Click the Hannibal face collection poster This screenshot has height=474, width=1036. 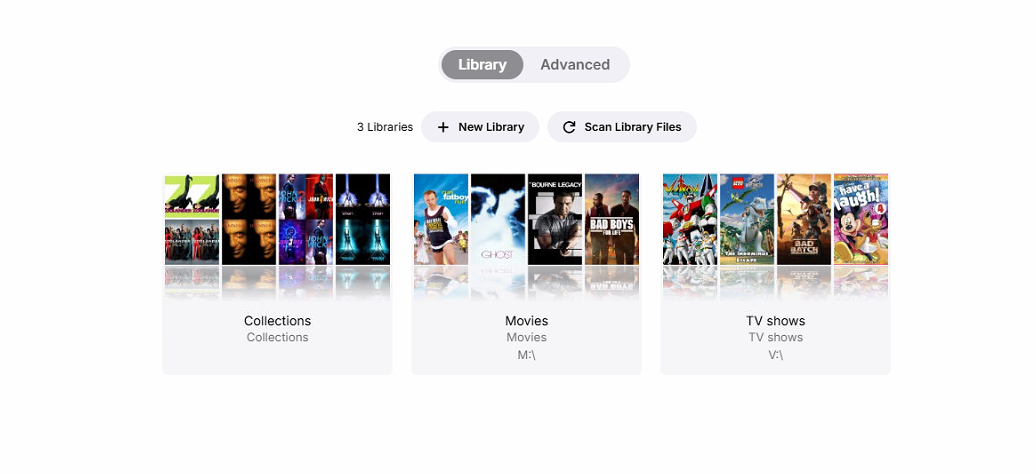click(249, 219)
